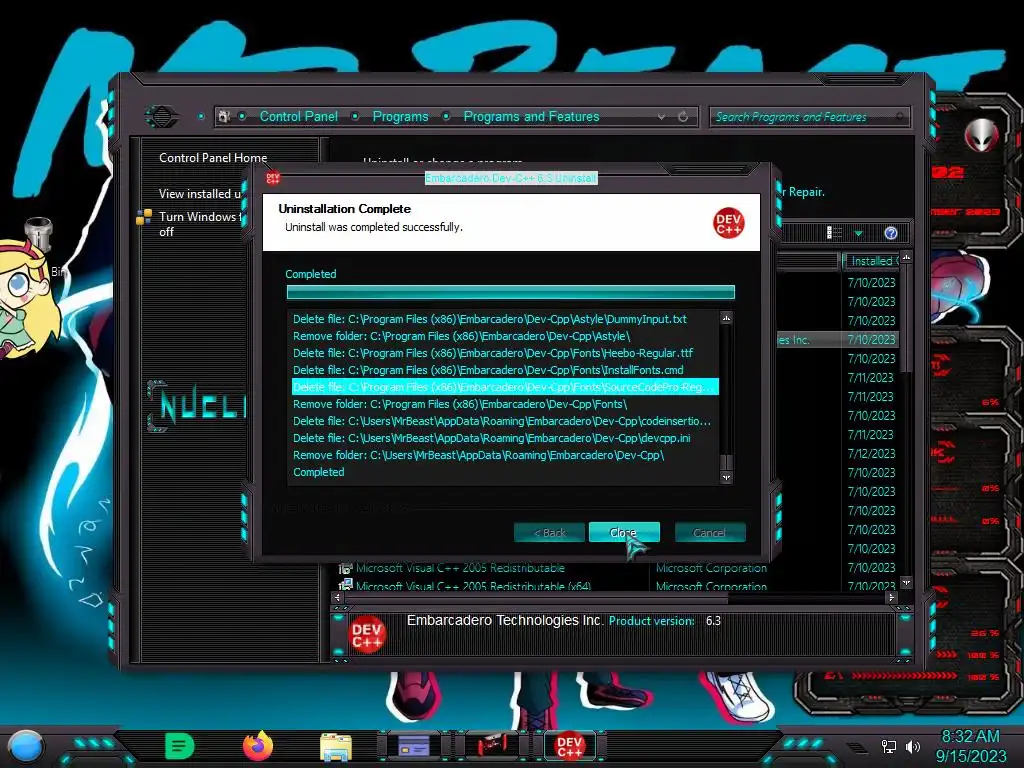Click the Embarcadero Technologies Inc. publisher text
1024x768 pixels.
click(x=504, y=620)
